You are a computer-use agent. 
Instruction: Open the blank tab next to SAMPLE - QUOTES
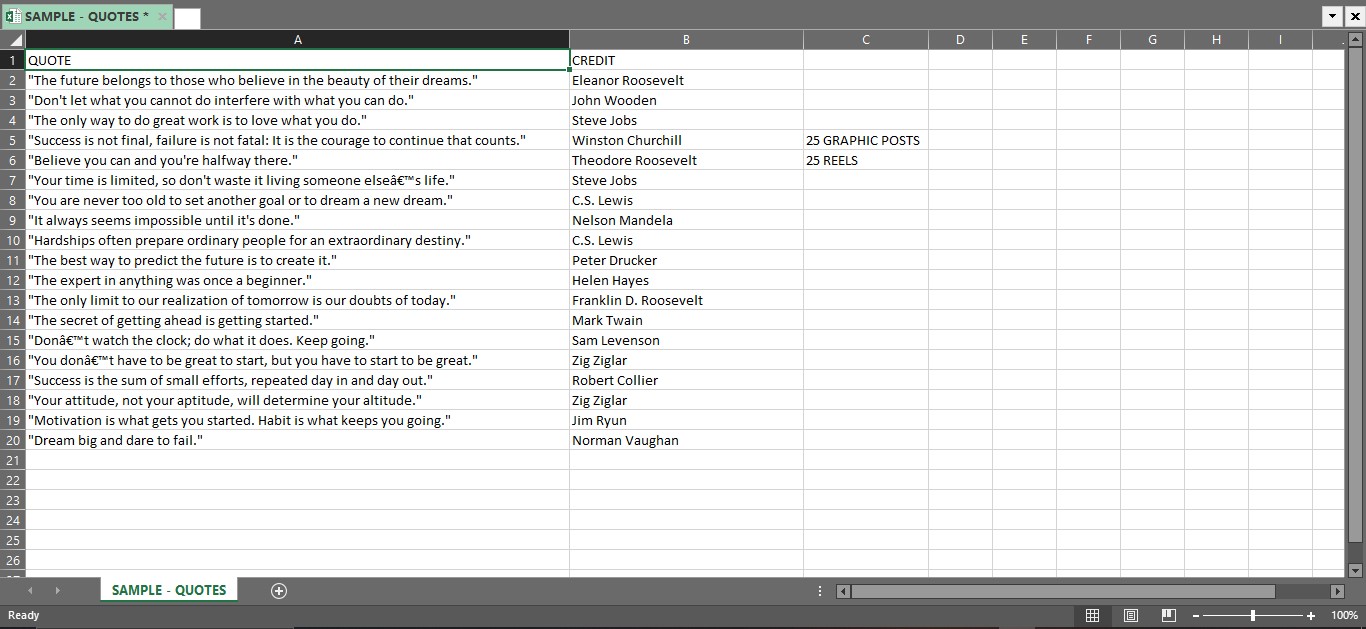187,18
